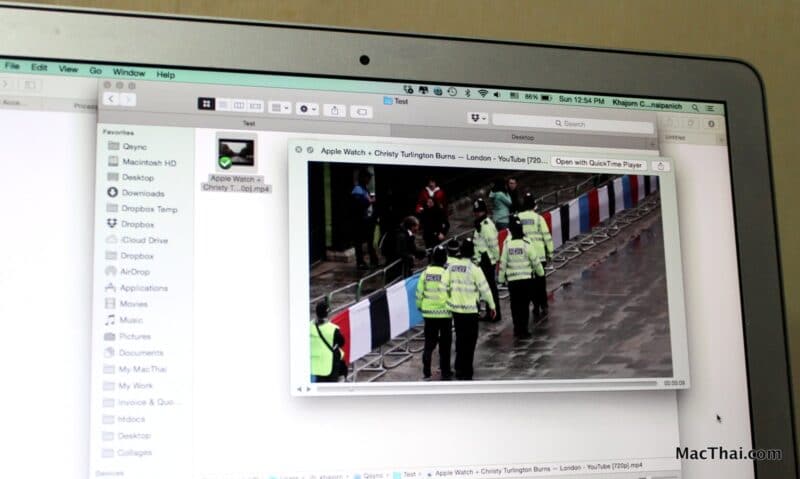Image resolution: width=800 pixels, height=479 pixels.
Task: Open Downloads folder in sidebar
Action: click(142, 193)
